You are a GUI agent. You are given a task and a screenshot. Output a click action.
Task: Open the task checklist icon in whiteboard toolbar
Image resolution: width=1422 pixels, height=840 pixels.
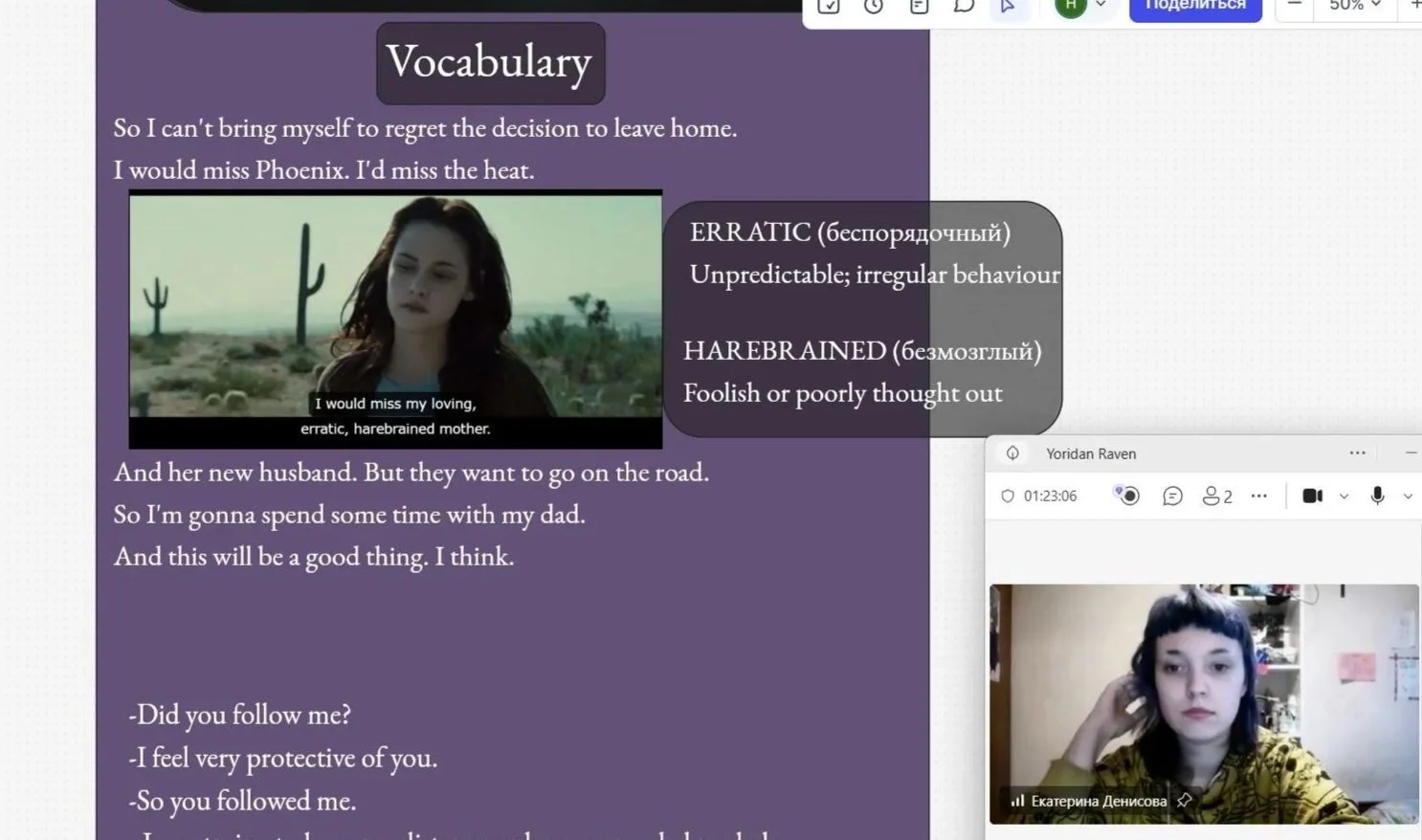pyautogui.click(x=829, y=6)
